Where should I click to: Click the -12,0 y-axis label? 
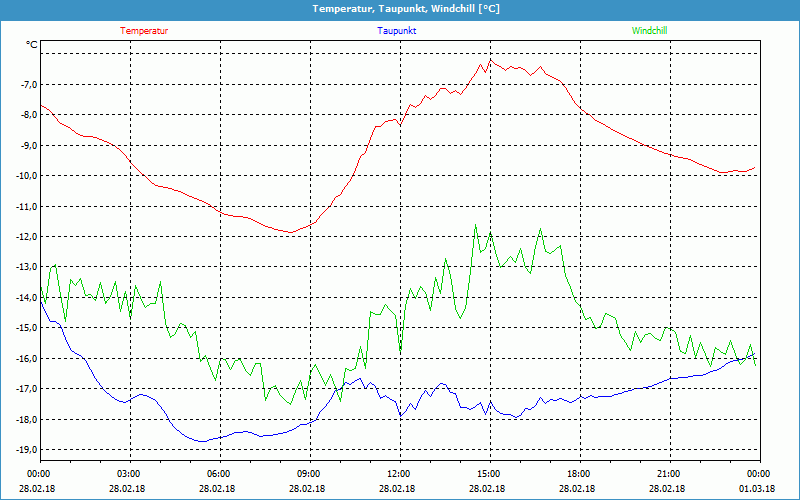click(26, 236)
